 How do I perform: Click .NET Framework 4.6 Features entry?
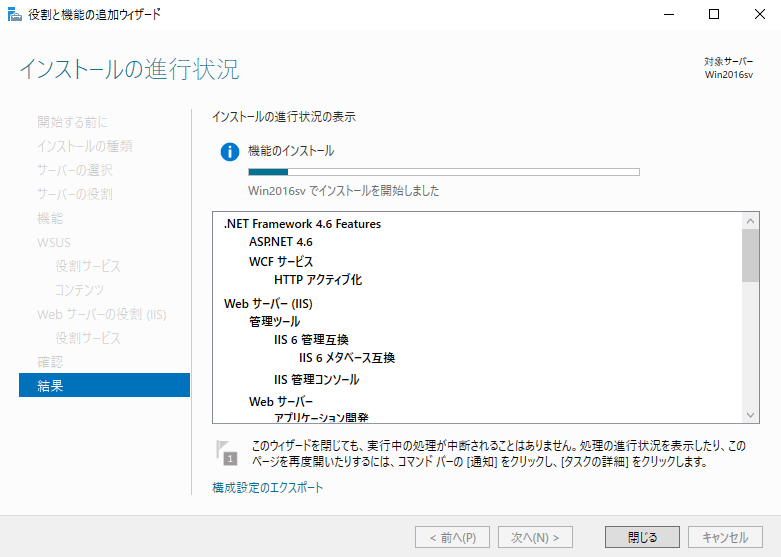coord(302,224)
